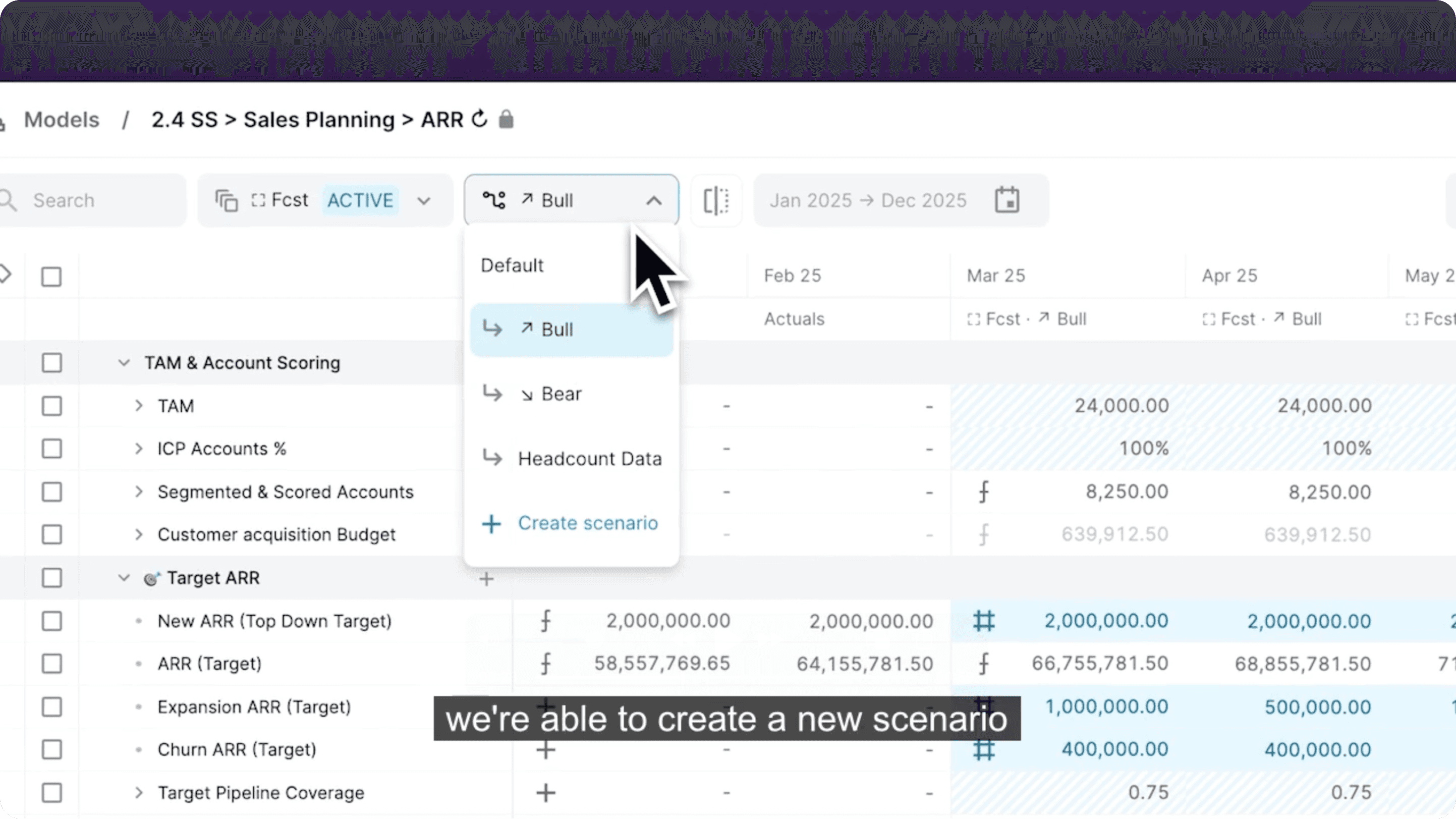Check the TAM row checkbox
1456x819 pixels.
click(51, 406)
